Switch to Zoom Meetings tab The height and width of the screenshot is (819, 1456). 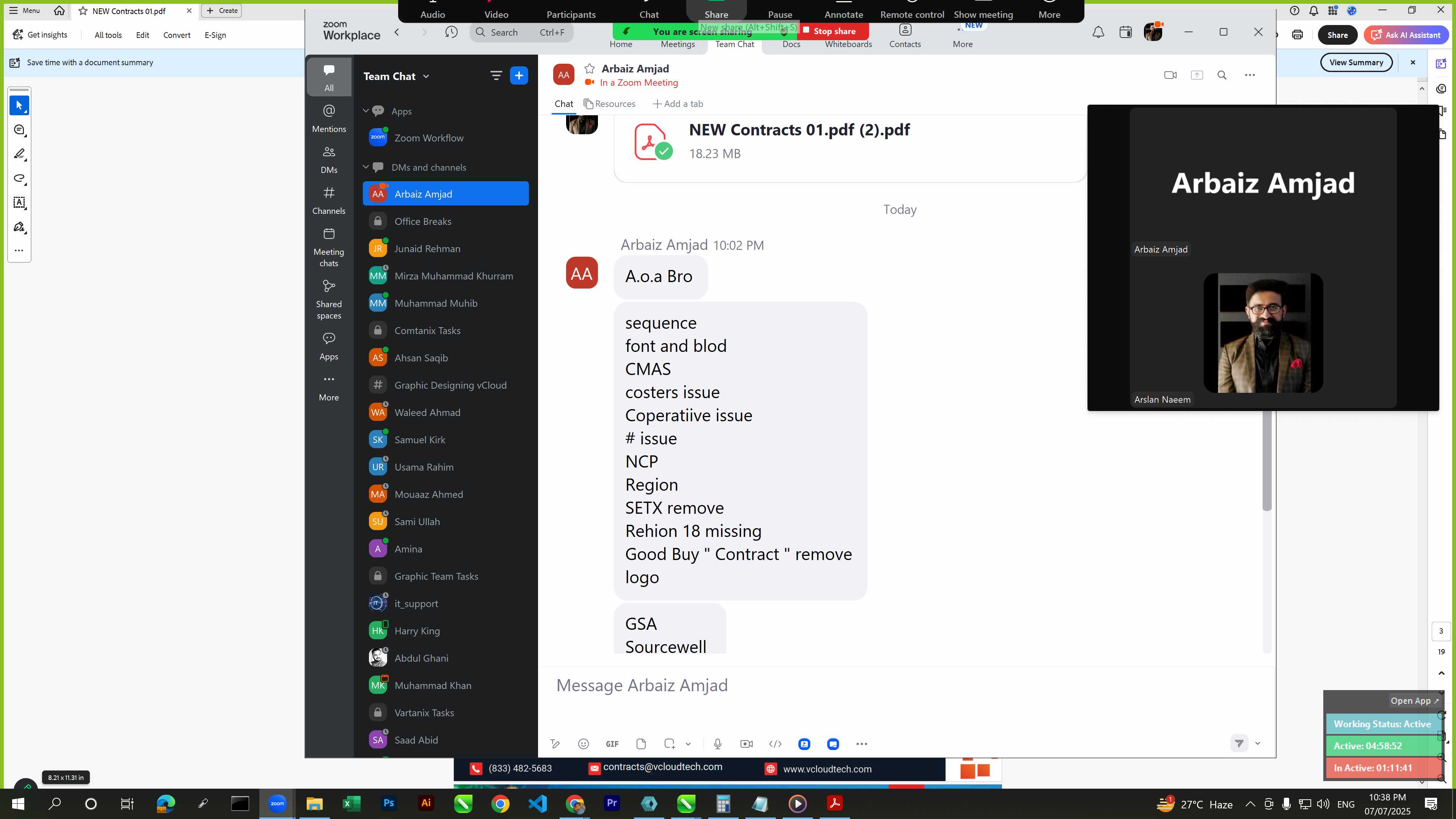pyautogui.click(x=678, y=44)
